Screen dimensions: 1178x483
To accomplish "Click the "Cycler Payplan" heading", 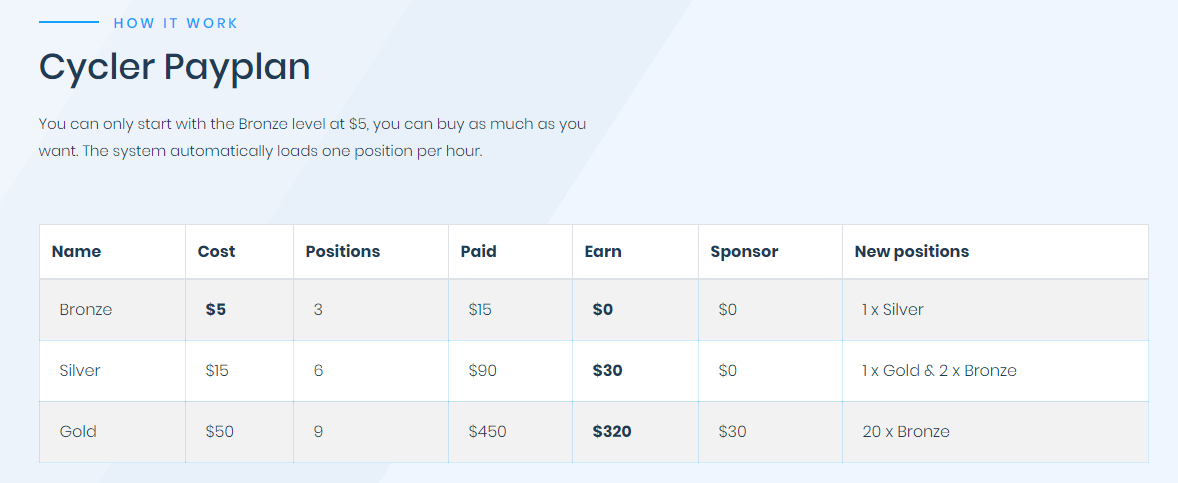I will (x=174, y=67).
